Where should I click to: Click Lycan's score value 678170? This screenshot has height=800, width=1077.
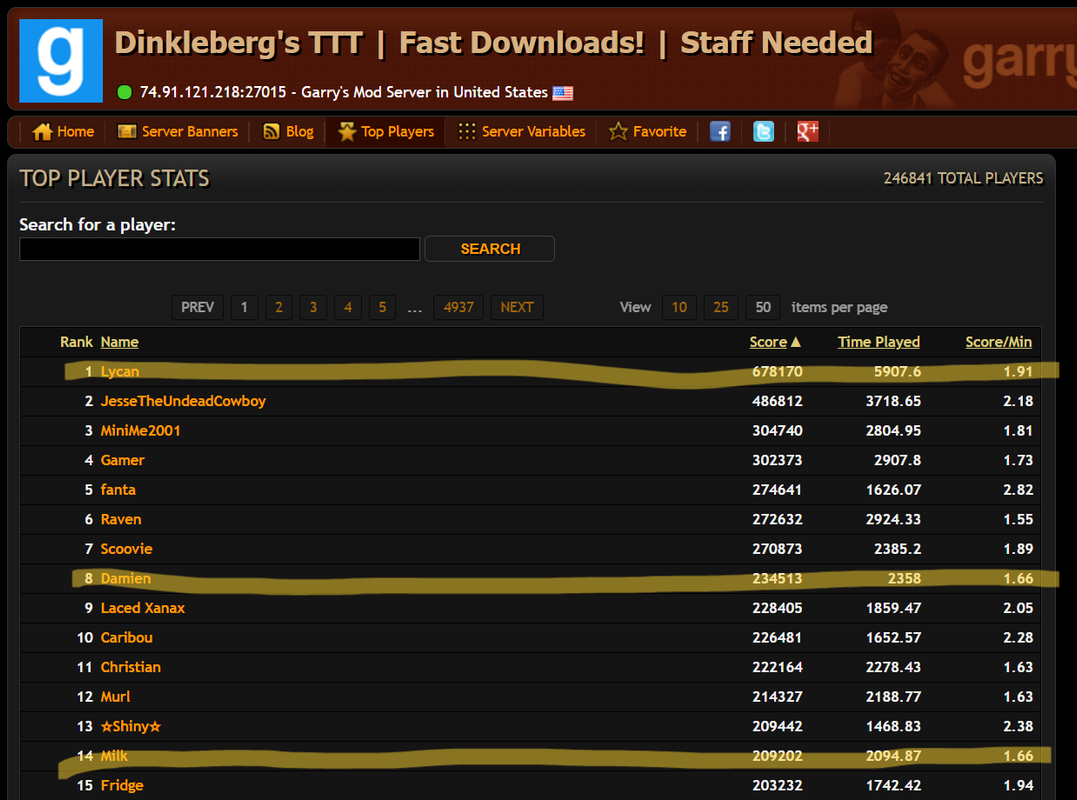click(x=777, y=372)
